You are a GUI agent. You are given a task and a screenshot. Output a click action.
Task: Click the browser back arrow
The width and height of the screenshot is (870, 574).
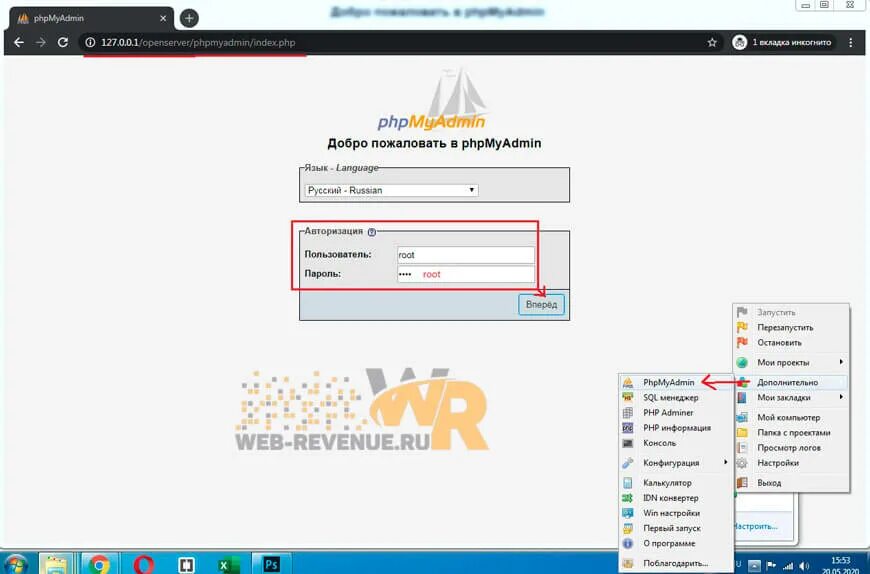(19, 42)
